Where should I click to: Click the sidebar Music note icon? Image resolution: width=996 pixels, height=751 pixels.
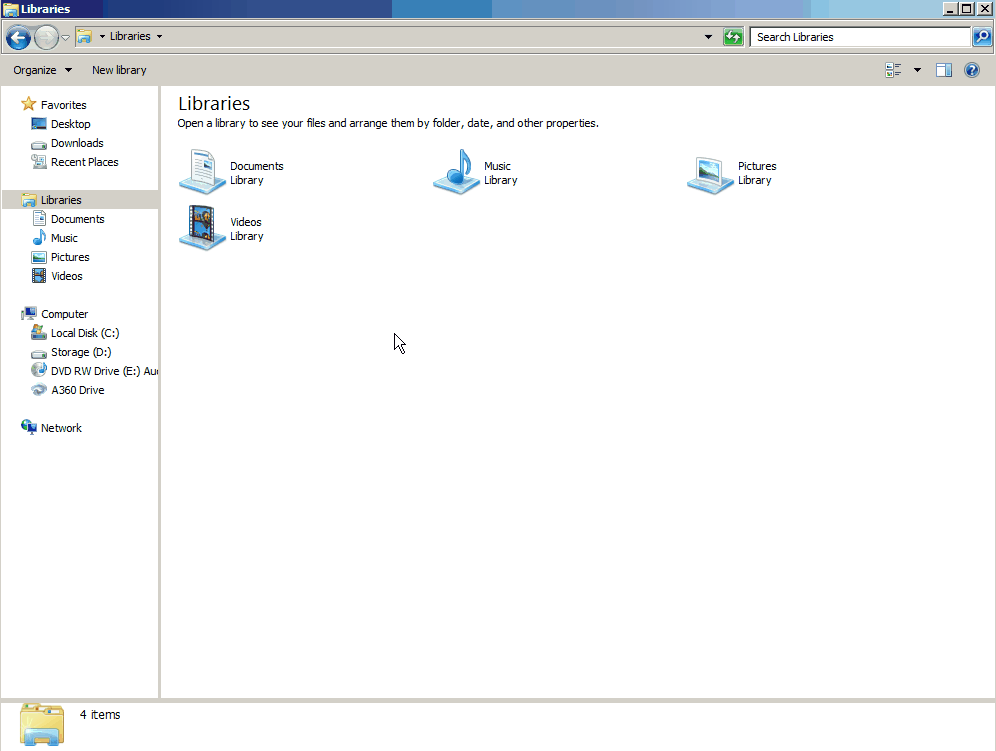[x=39, y=238]
